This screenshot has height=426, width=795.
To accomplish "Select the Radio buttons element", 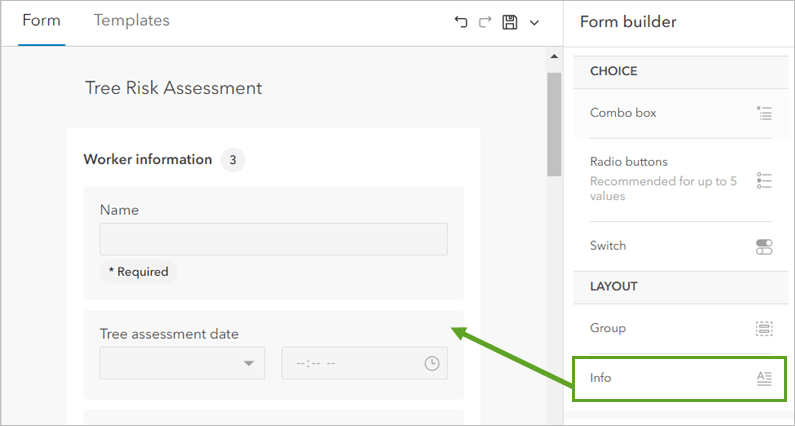I will click(x=679, y=179).
